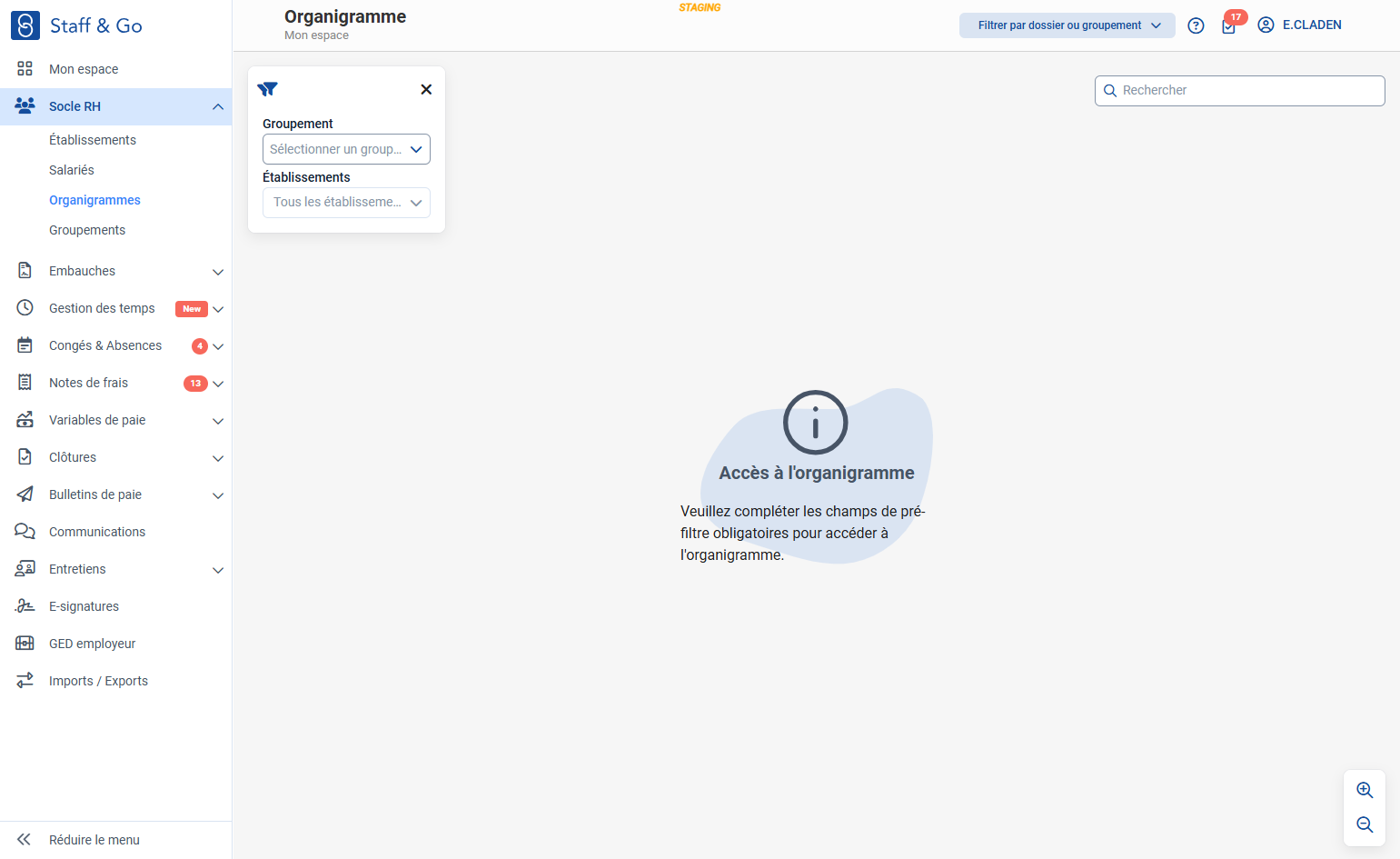1400x859 pixels.
Task: Click the Congés & Absences calendar icon
Action: tap(25, 345)
